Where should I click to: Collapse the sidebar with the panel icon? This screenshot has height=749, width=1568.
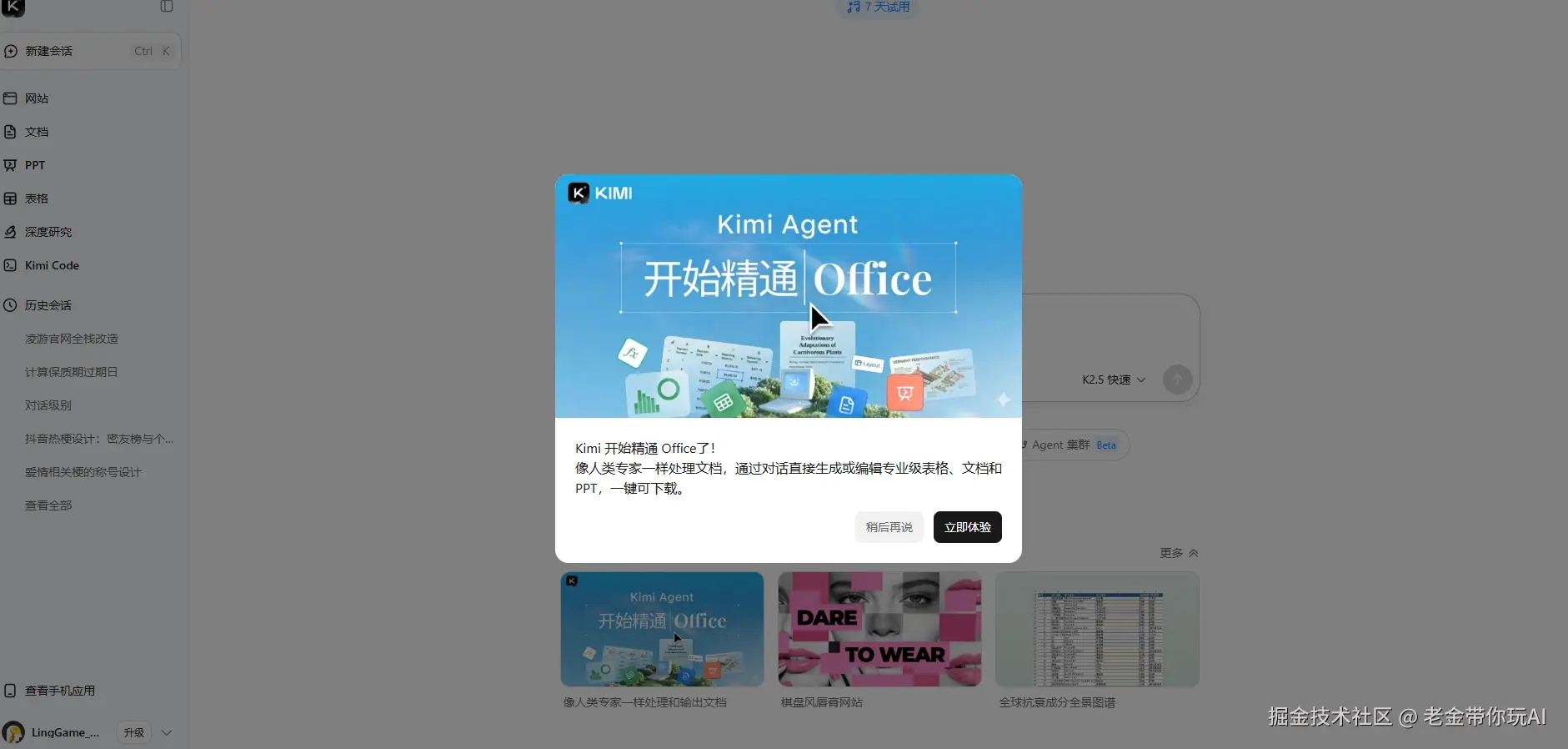pos(167,7)
